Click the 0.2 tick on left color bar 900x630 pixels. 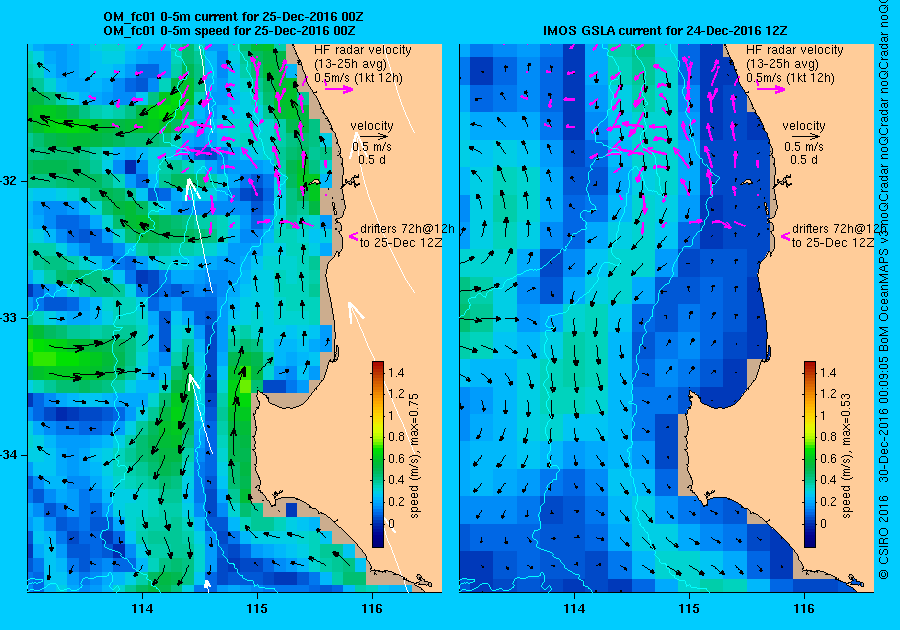point(396,501)
